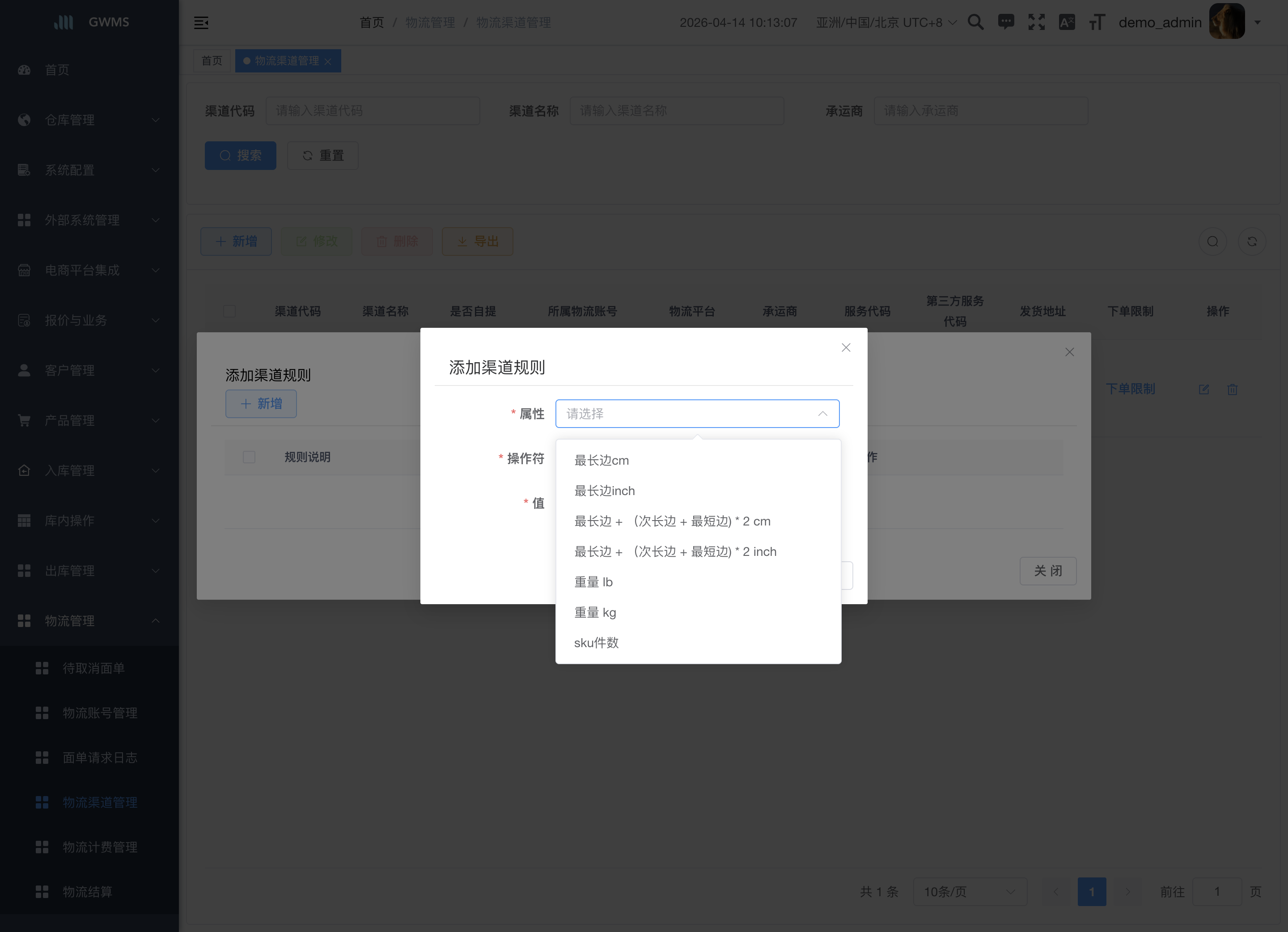Viewport: 1288px width, 932px height.
Task: Select 最长边 + (次长边 + 最短边) * 2 inch
Action: point(698,551)
